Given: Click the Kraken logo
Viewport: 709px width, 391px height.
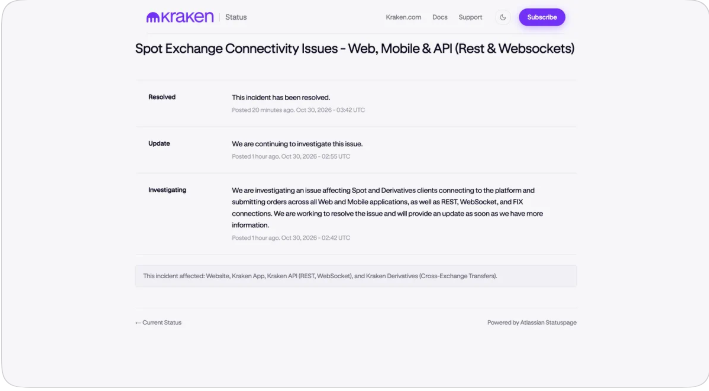Looking at the screenshot, I should point(180,17).
